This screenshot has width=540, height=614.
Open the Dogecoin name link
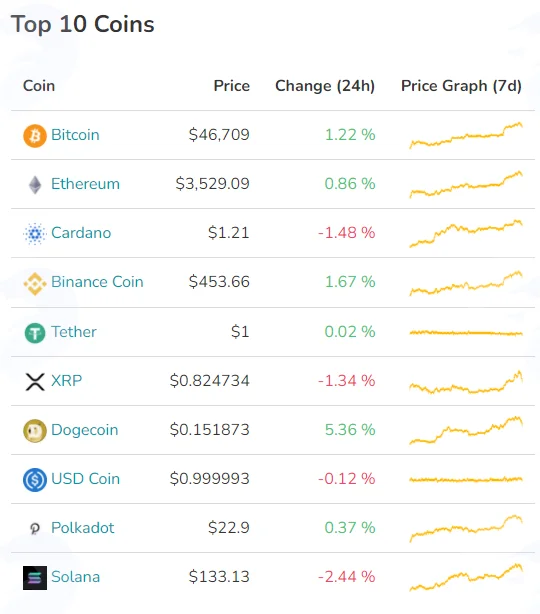pyautogui.click(x=85, y=430)
